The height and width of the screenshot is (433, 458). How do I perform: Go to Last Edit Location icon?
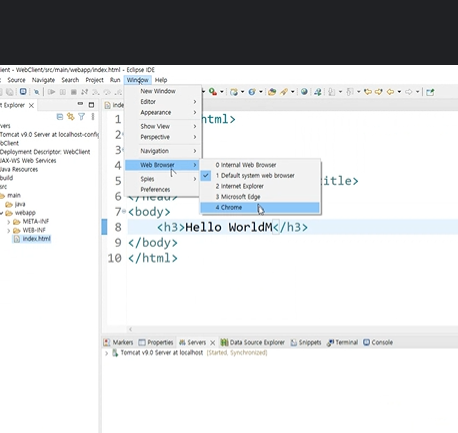(368, 92)
